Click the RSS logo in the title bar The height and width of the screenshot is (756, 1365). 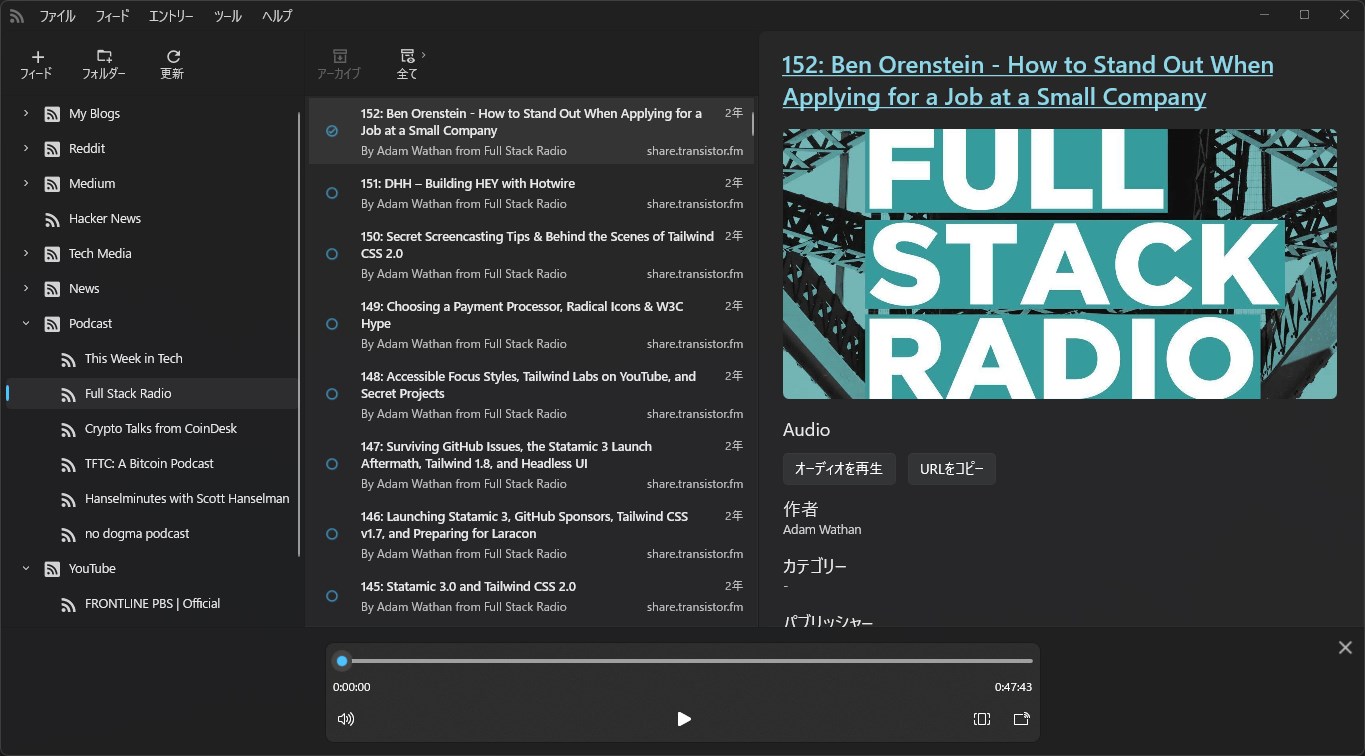tap(16, 15)
